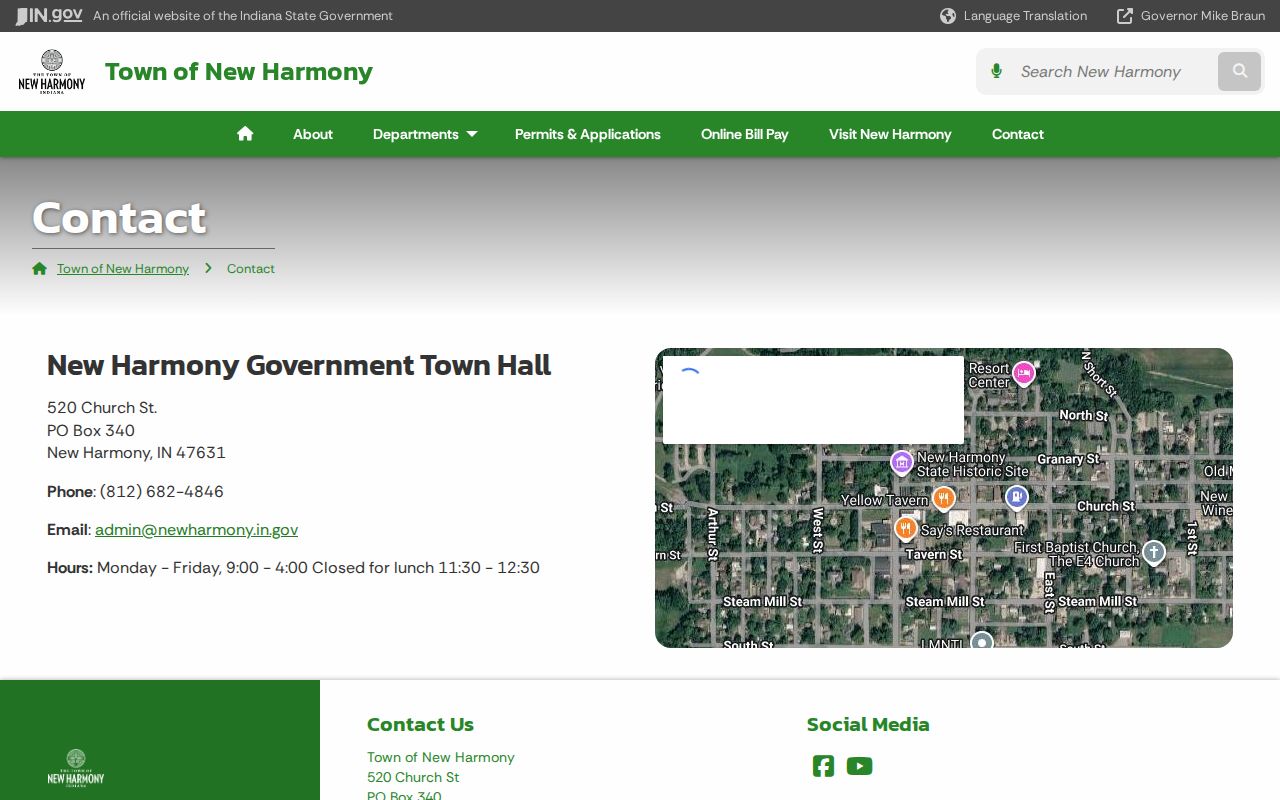Viewport: 1280px width, 800px height.
Task: Click the admin@newharmony.in.gov email link
Action: 197,529
